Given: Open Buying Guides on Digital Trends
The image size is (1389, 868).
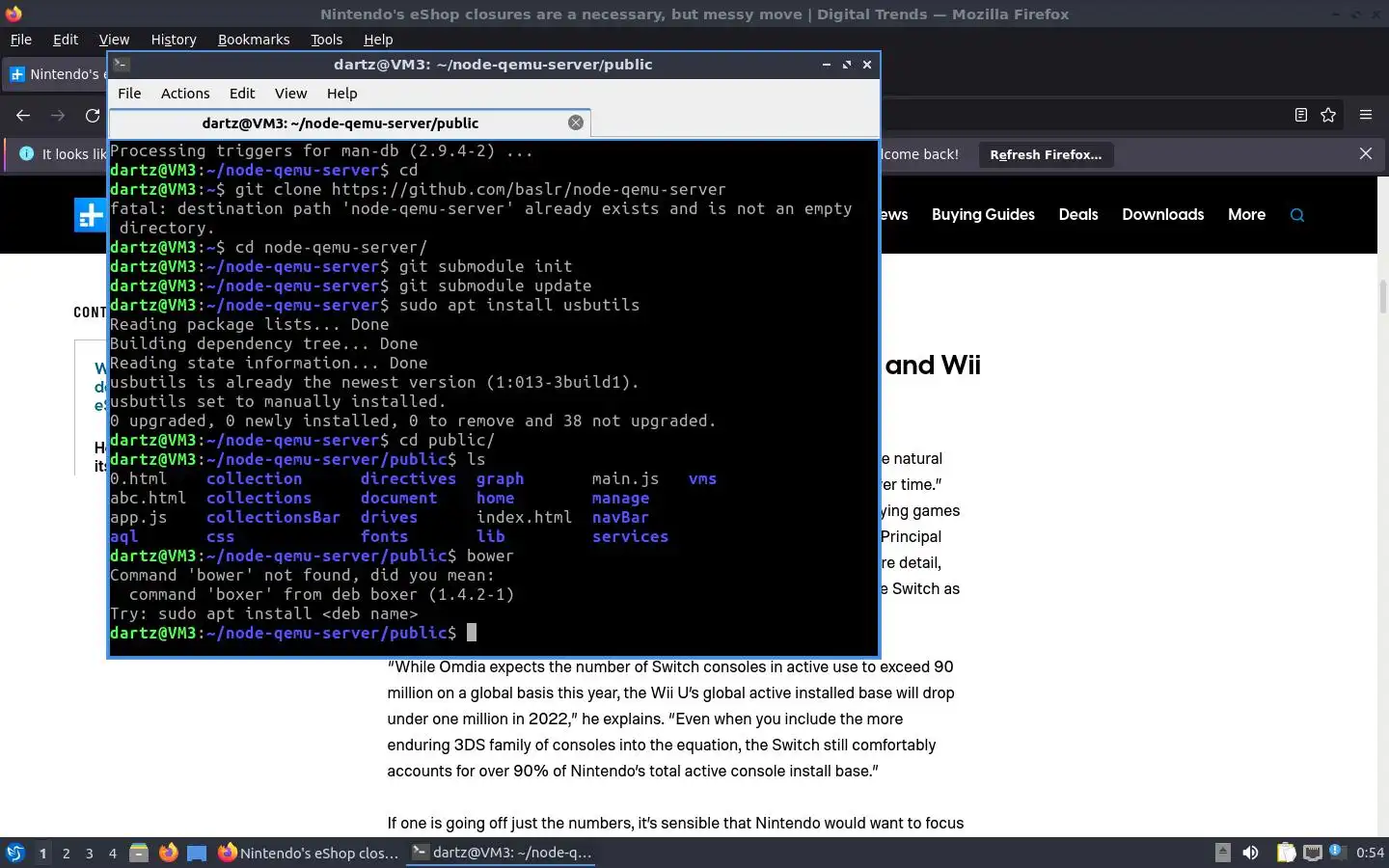Looking at the screenshot, I should coord(983,214).
